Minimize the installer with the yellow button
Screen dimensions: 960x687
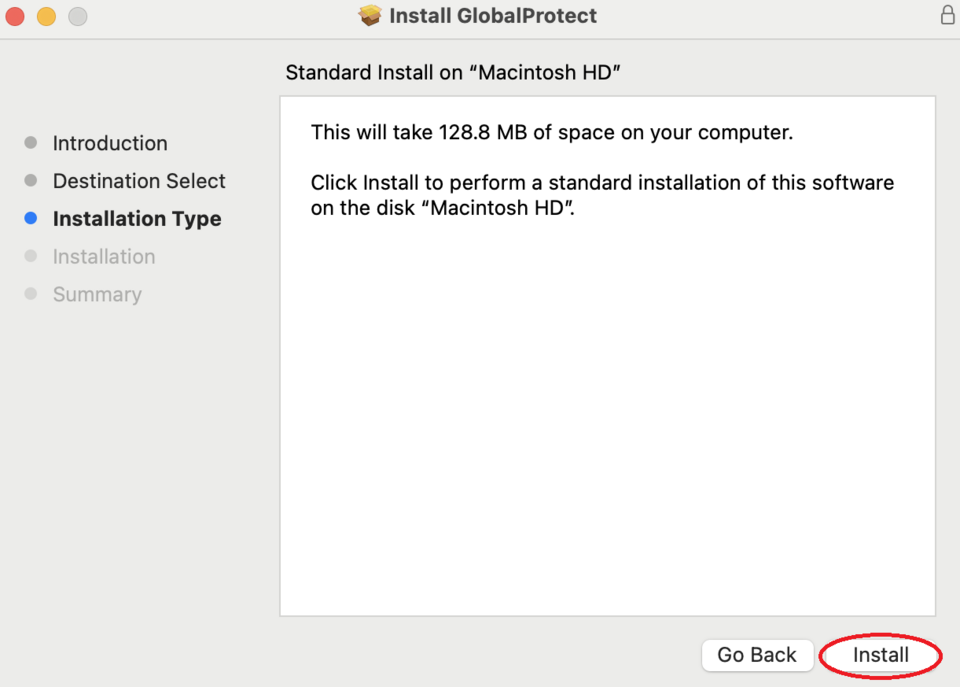(x=46, y=16)
